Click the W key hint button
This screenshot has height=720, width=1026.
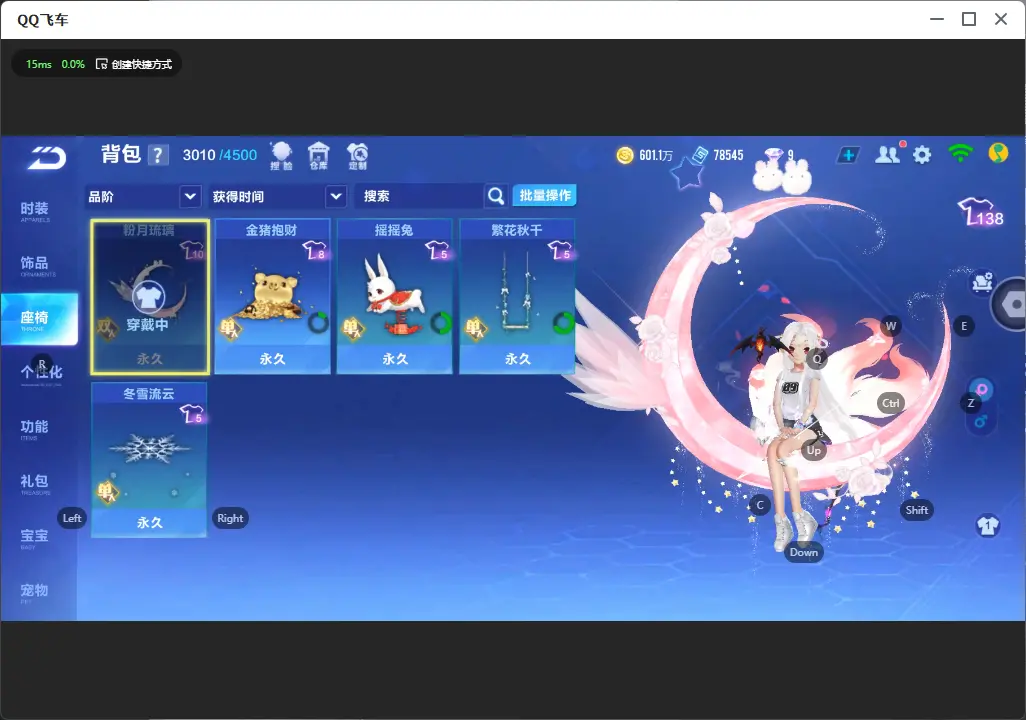(891, 326)
